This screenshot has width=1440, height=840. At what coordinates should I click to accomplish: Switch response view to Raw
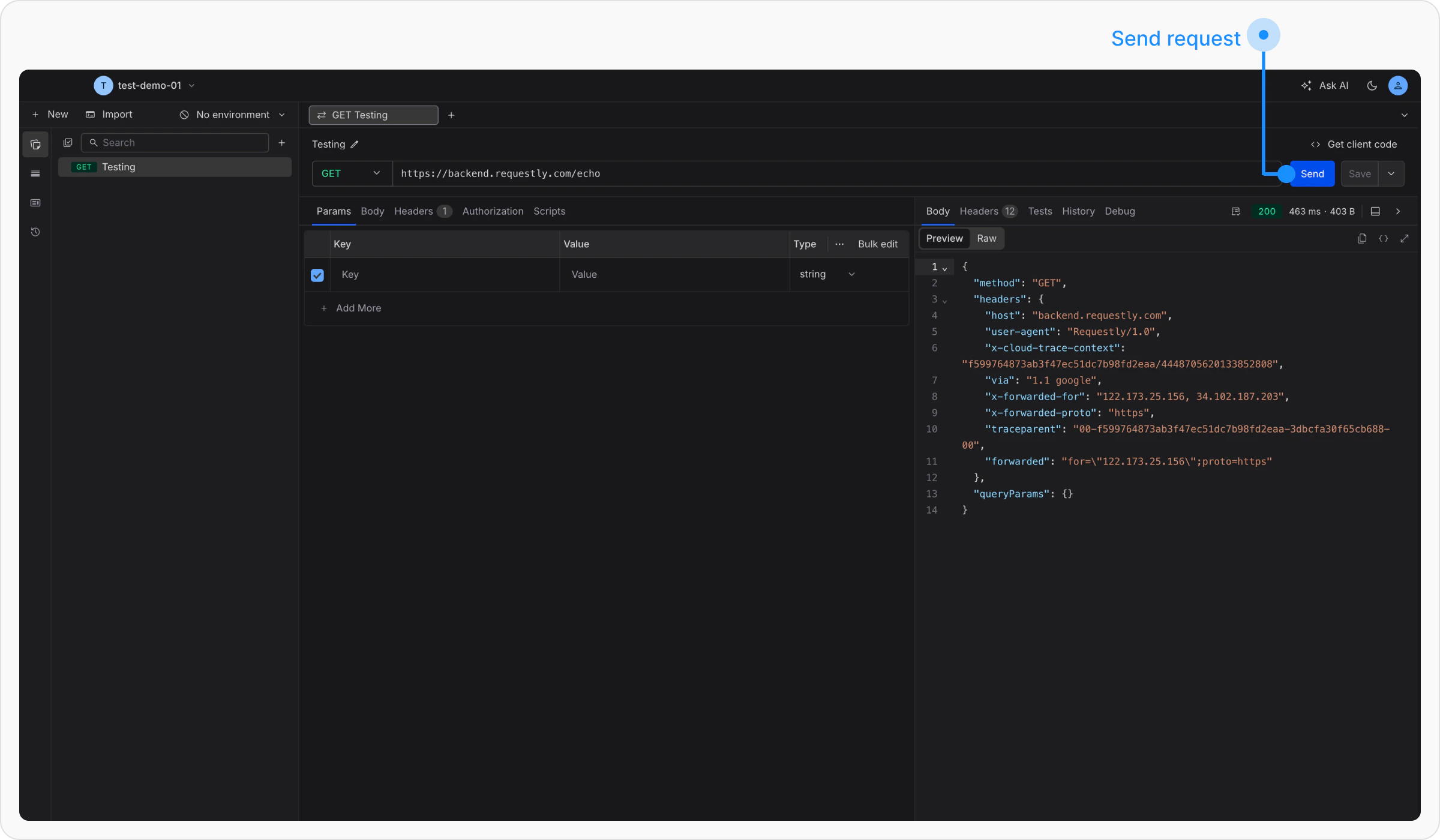coord(986,239)
